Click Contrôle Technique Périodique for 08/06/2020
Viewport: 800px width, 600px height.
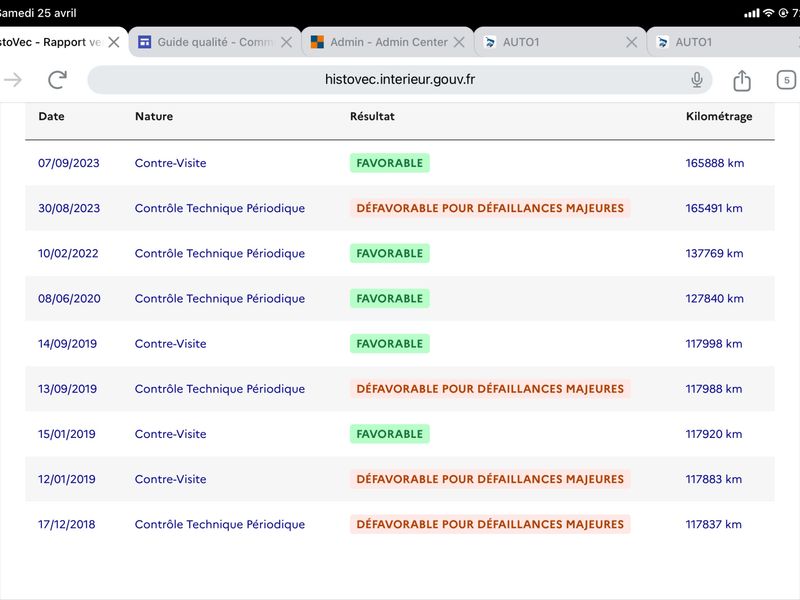click(220, 298)
